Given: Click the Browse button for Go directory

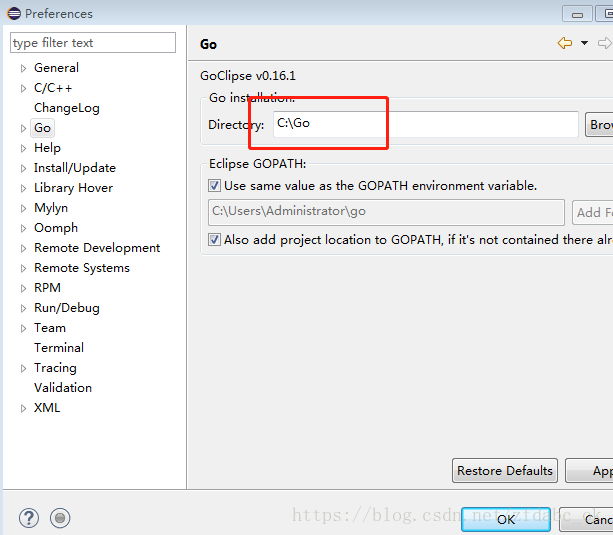Looking at the screenshot, I should coord(599,124).
